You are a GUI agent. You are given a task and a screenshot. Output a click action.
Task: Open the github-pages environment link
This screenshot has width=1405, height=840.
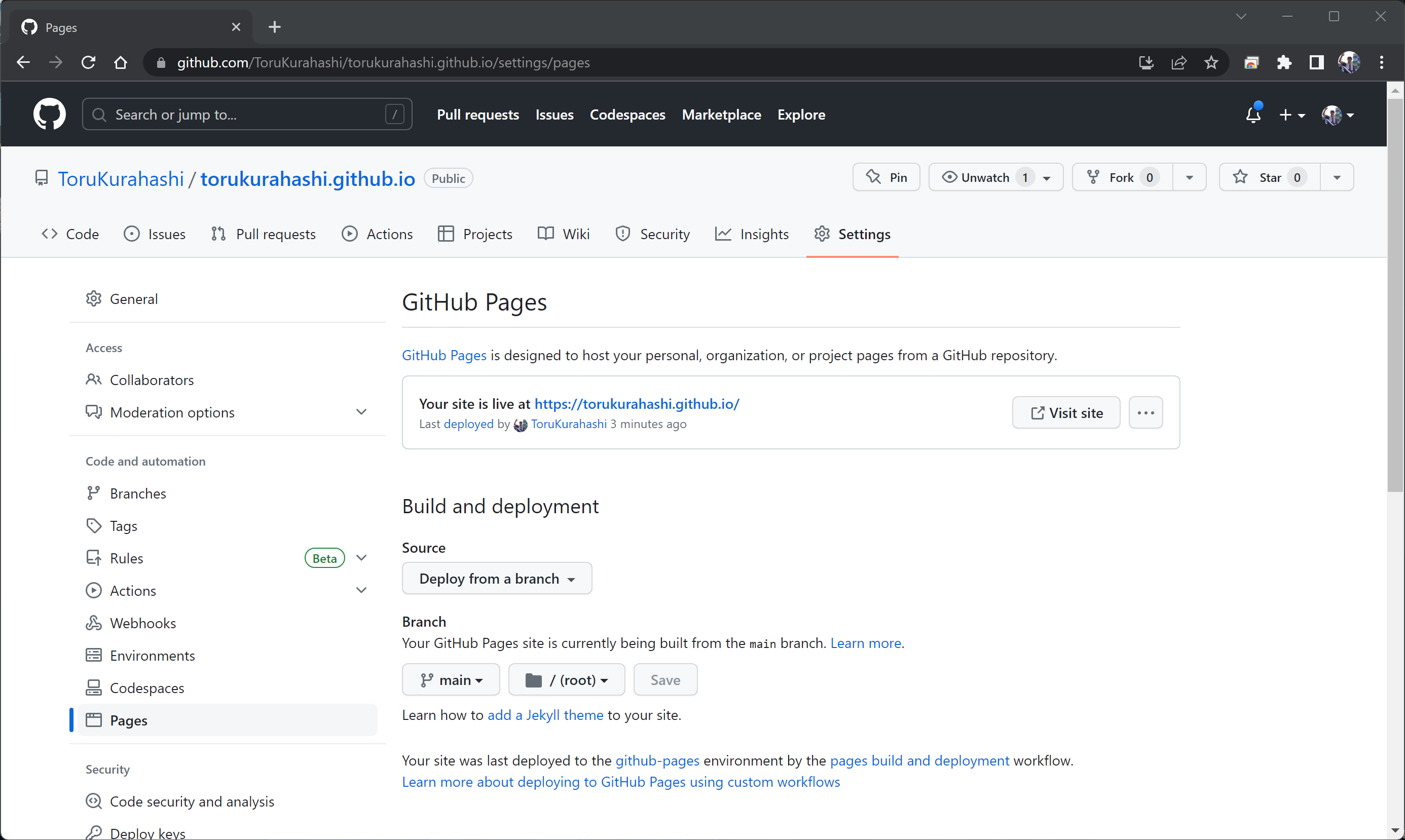(x=657, y=760)
